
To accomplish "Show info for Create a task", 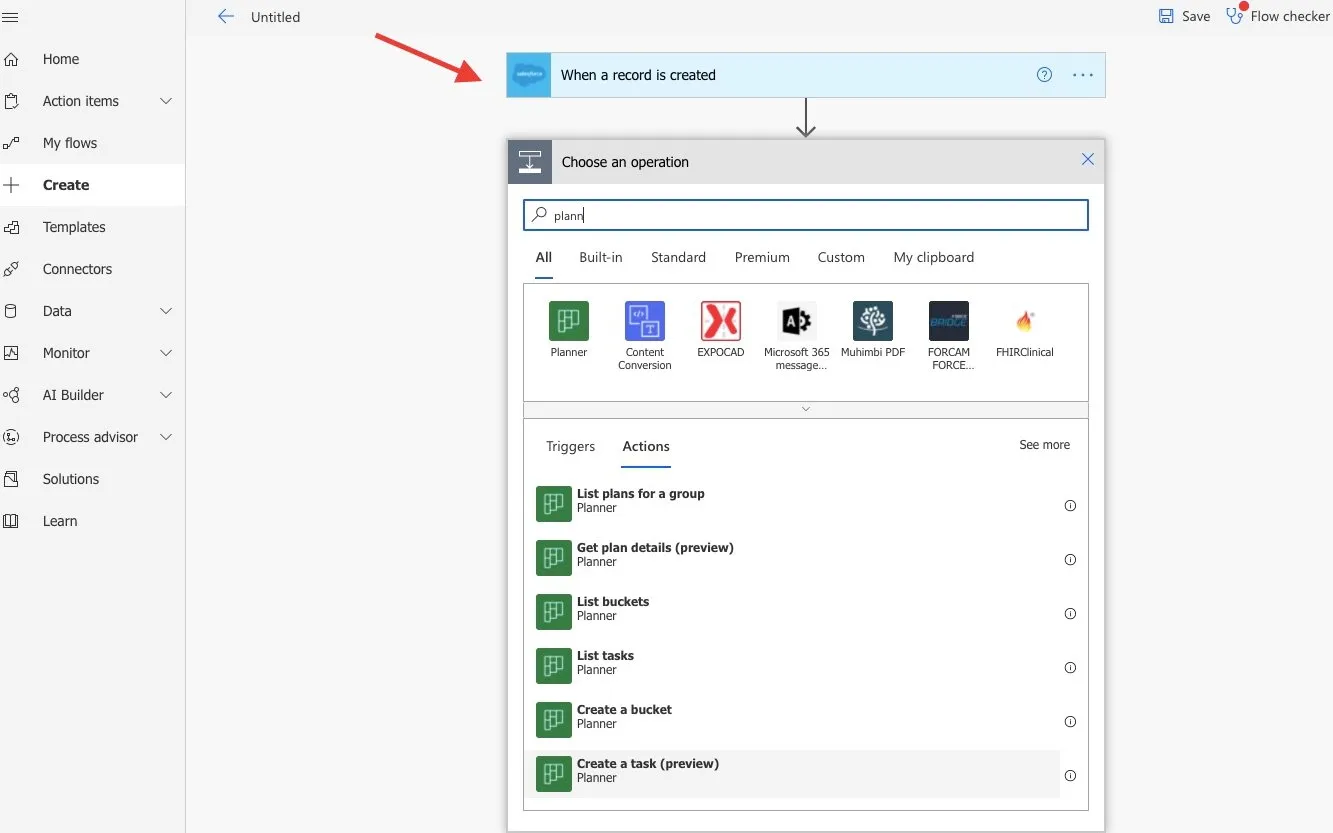I will coord(1070,776).
